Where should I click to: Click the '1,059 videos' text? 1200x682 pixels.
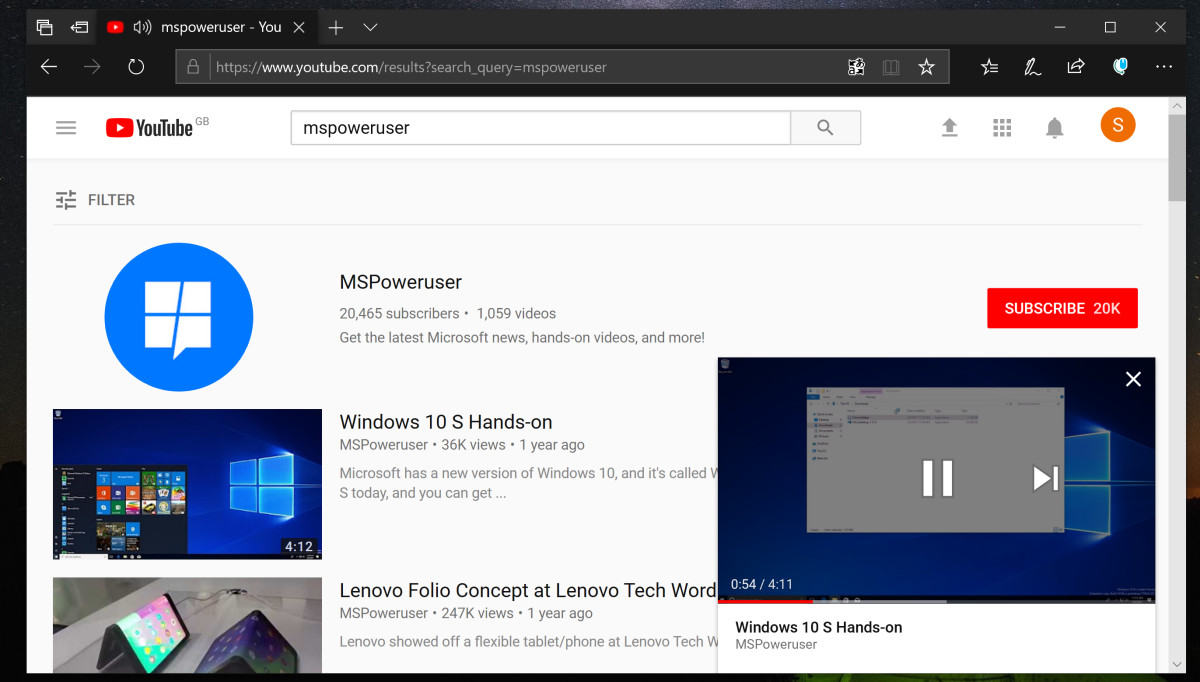click(x=516, y=313)
